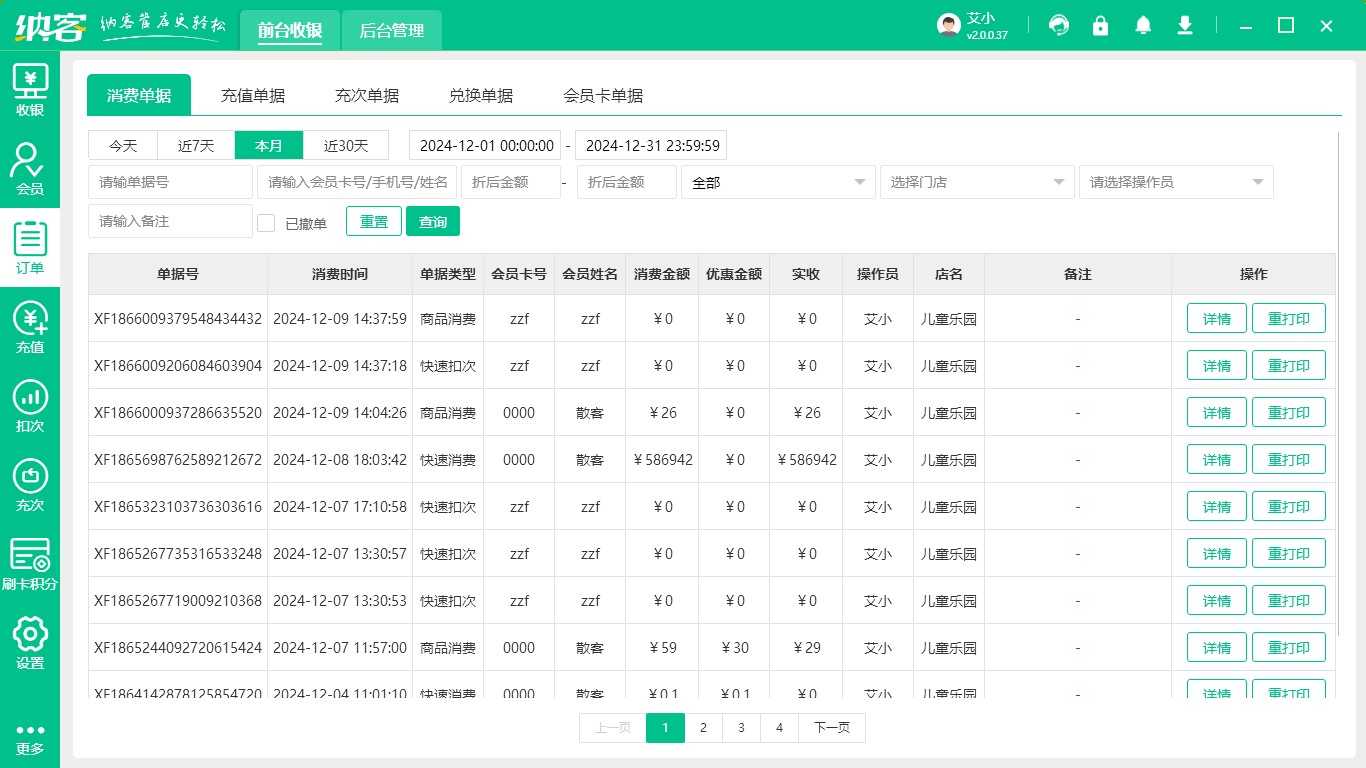1366x768 pixels.
Task: Click the 扣次 deduction icon in sidebar
Action: (x=30, y=406)
